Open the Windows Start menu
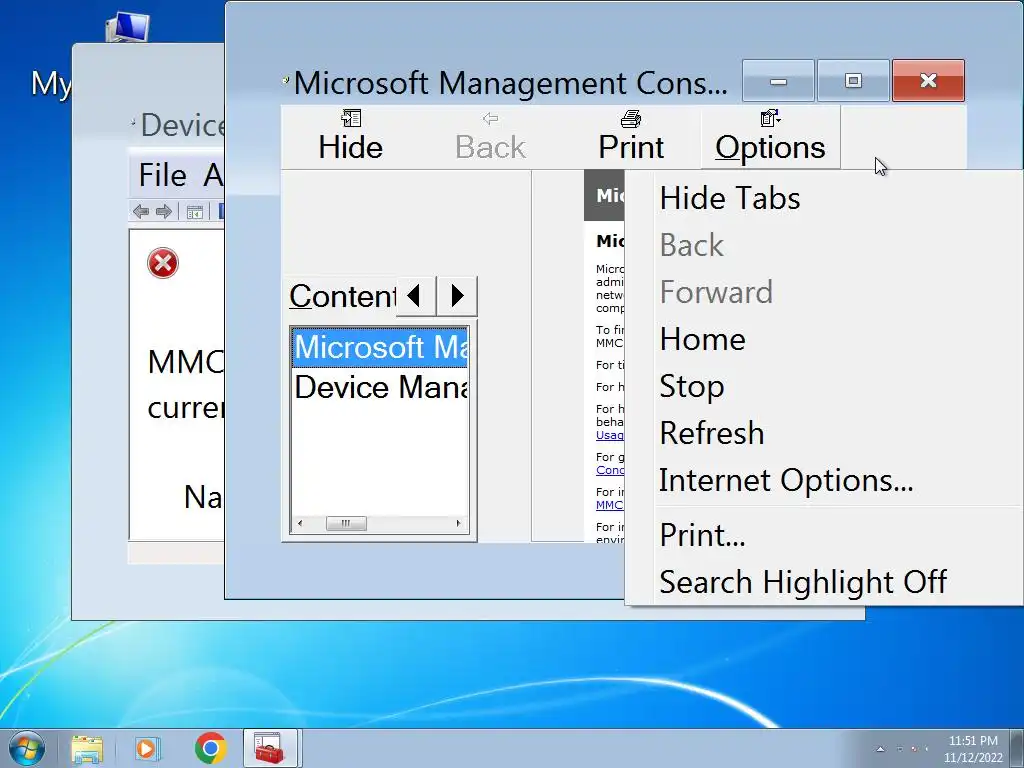The width and height of the screenshot is (1024, 768). click(27, 748)
